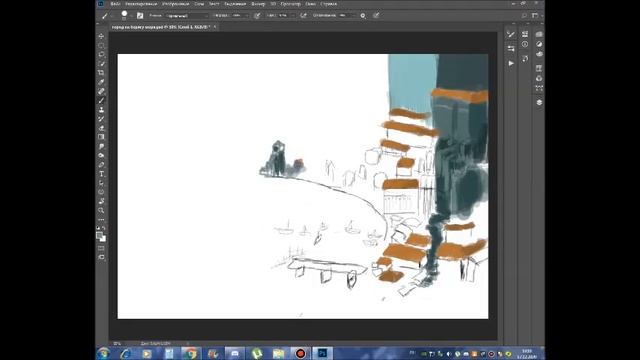Select the Type tool
This screenshot has width=640, height=360.
[101, 173]
